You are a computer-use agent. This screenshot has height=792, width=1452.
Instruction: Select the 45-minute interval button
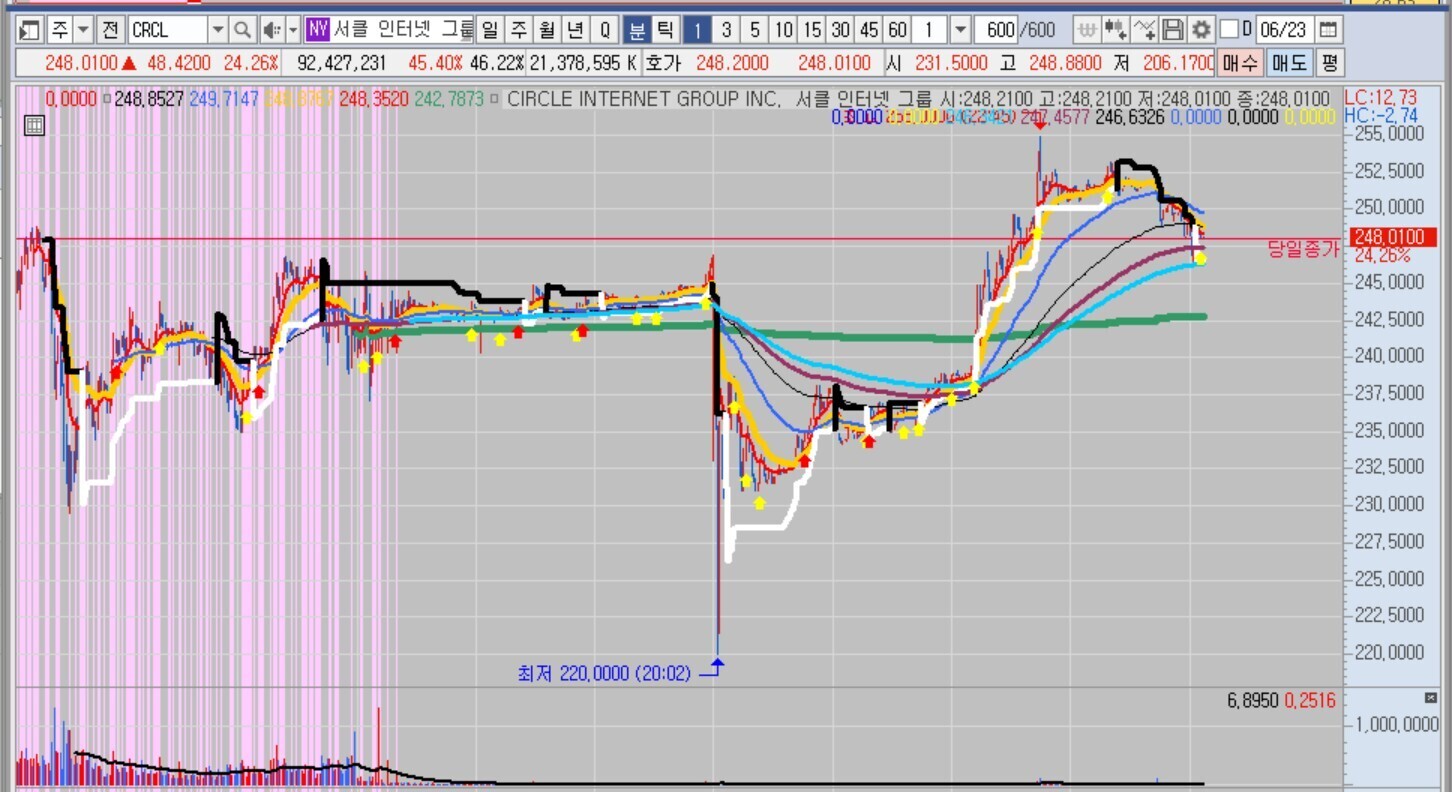pyautogui.click(x=869, y=29)
